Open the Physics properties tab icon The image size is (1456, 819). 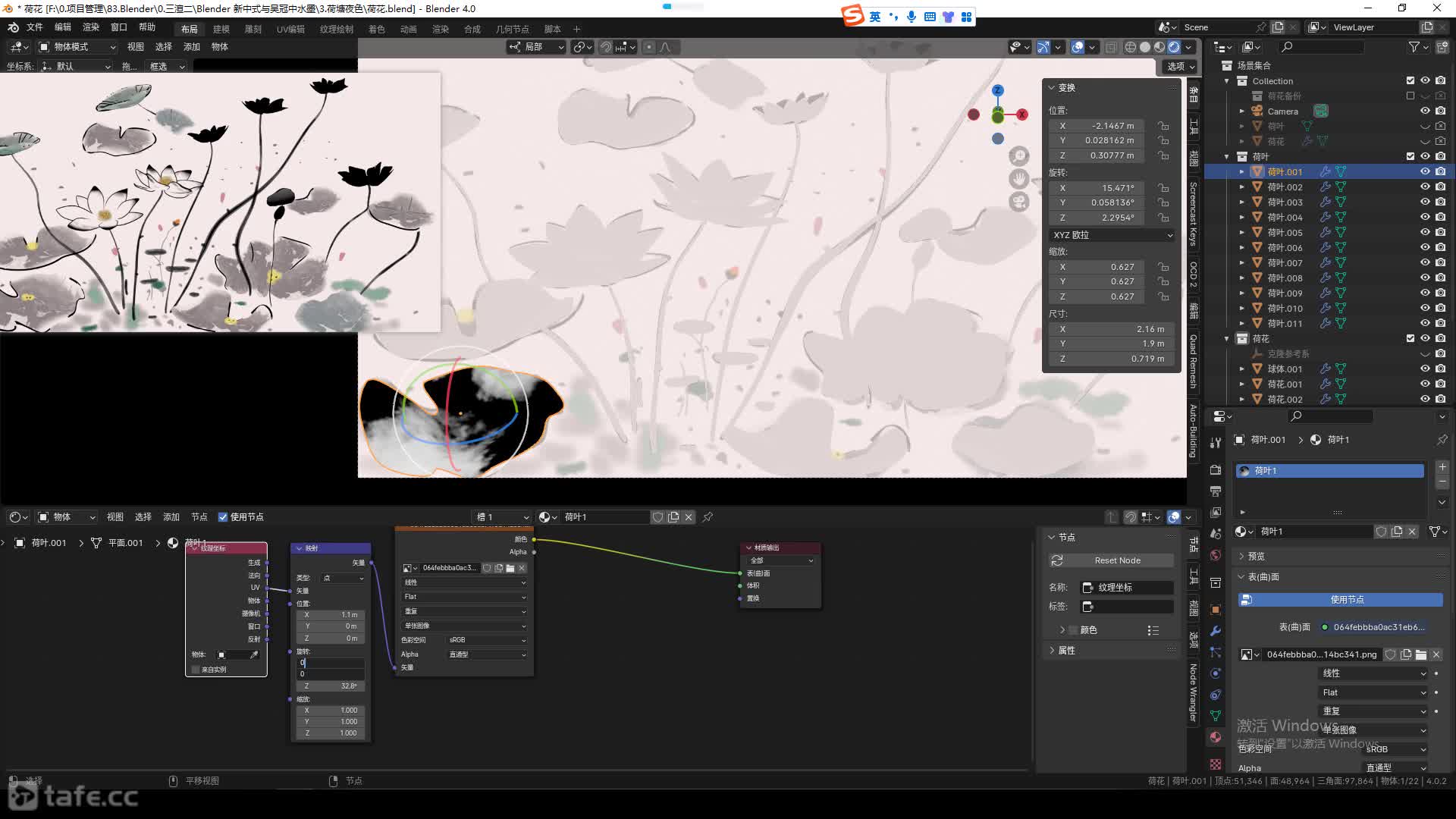coord(1216,673)
